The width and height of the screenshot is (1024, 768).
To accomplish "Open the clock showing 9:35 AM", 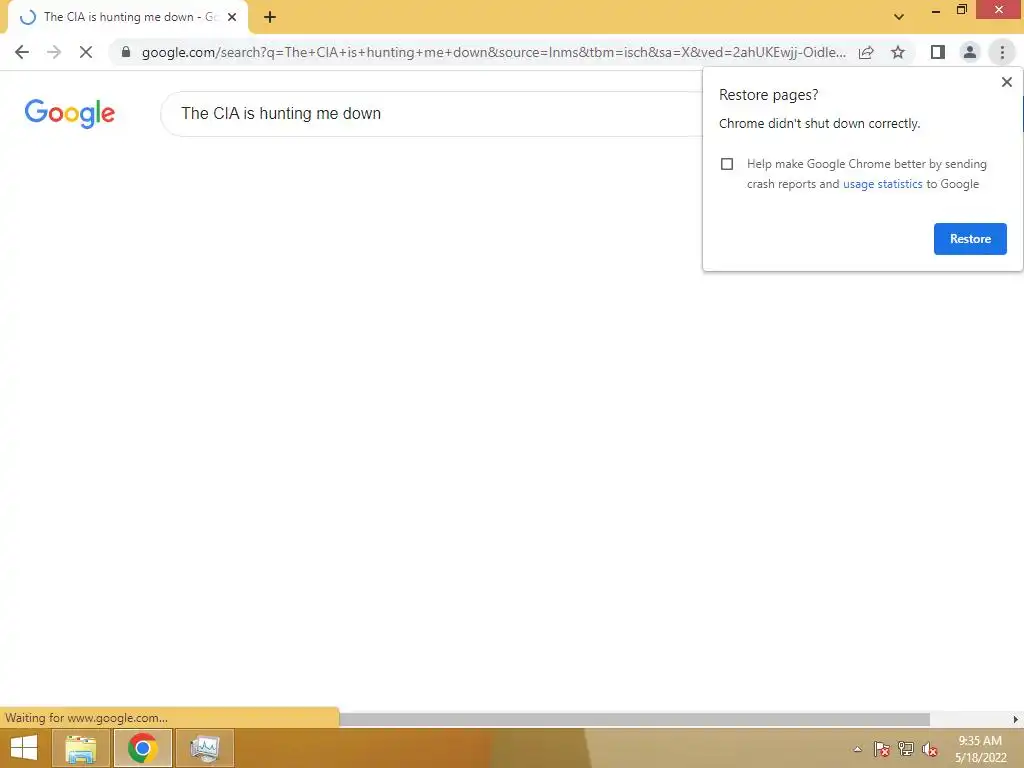I will 980,749.
